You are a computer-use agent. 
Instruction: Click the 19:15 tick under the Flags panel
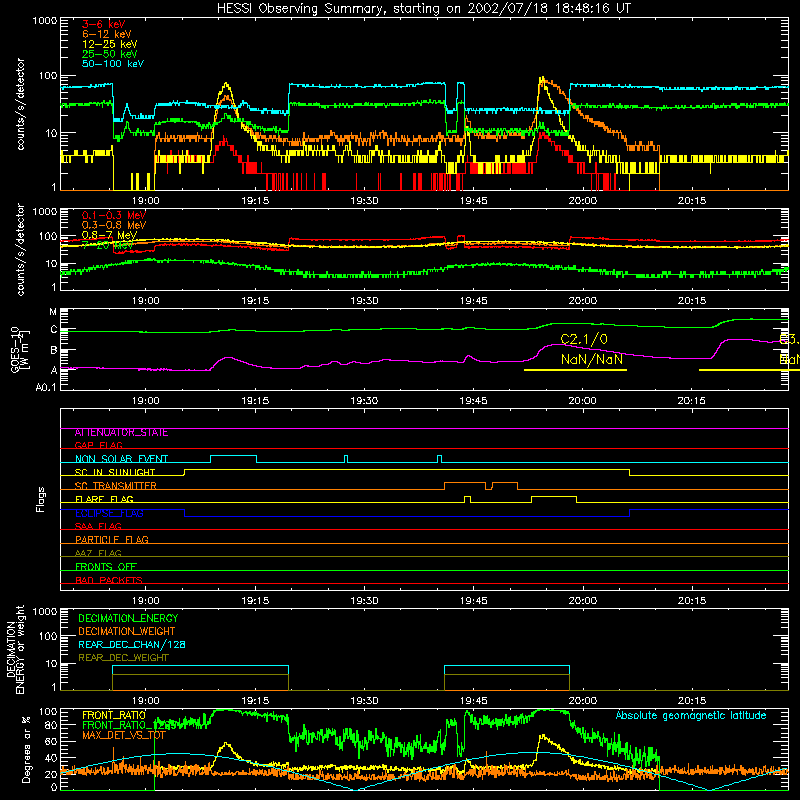[255, 601]
